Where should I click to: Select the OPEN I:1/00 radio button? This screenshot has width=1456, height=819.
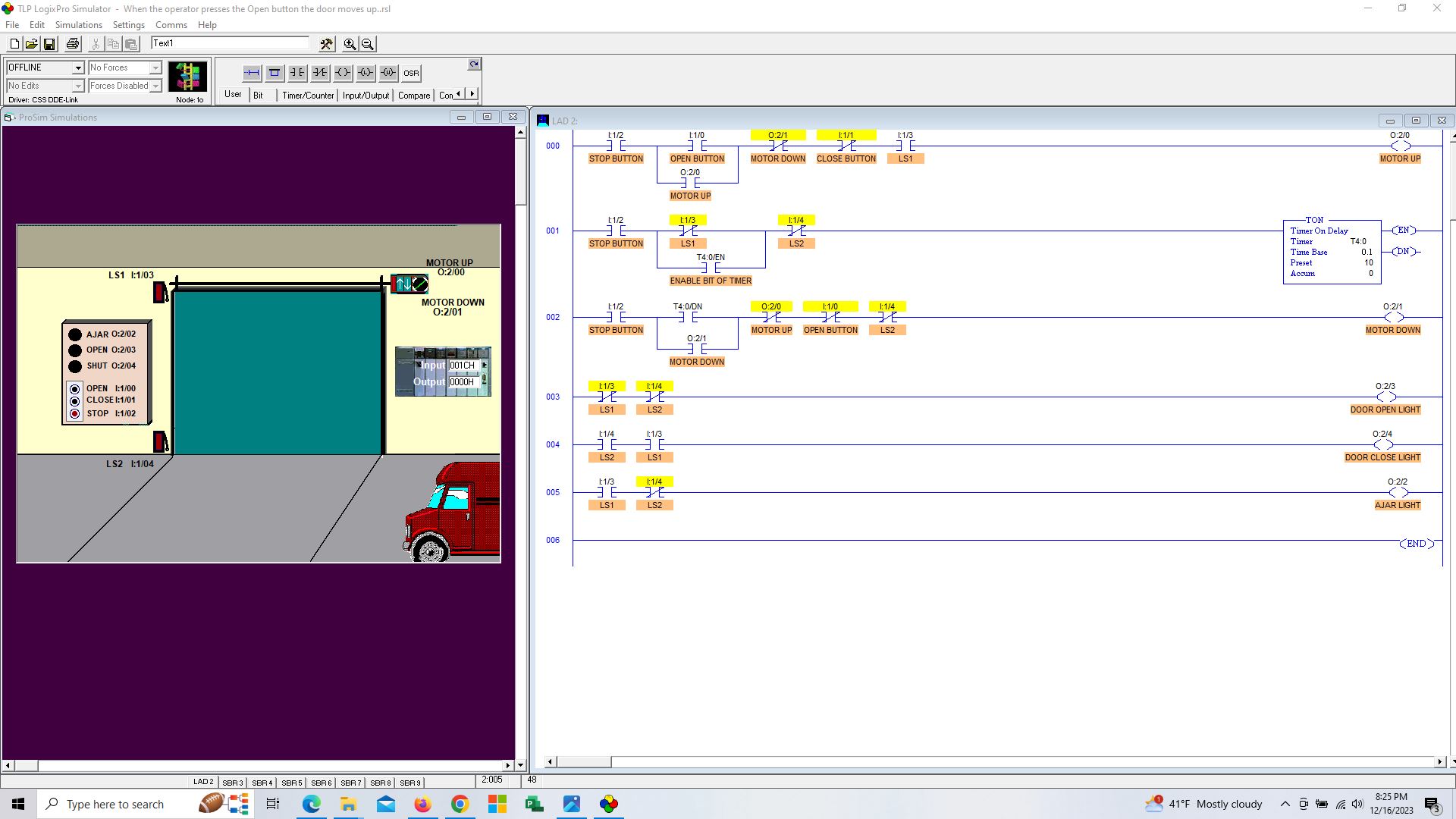click(74, 388)
